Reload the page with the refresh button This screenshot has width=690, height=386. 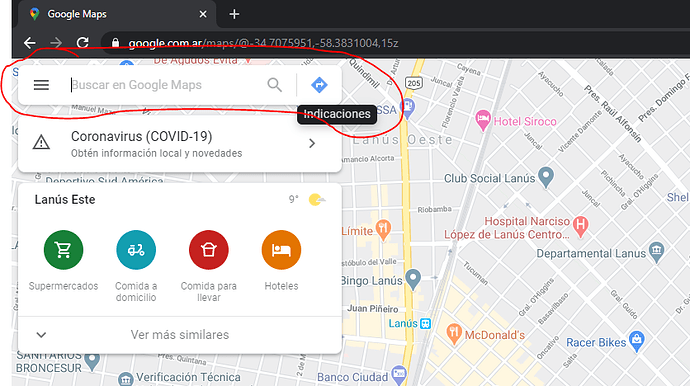pos(82,43)
